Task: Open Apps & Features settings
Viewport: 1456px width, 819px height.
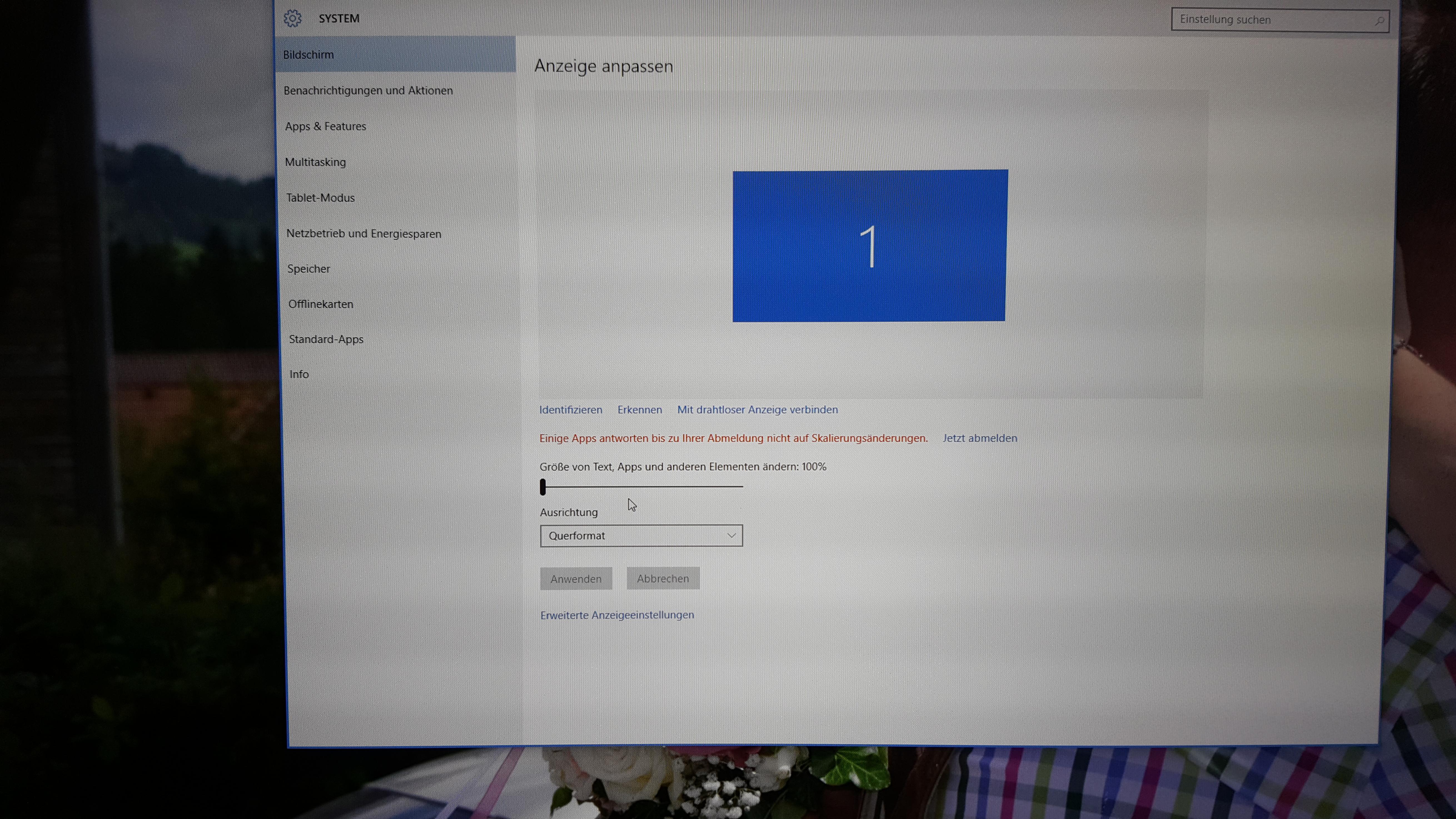Action: click(325, 126)
